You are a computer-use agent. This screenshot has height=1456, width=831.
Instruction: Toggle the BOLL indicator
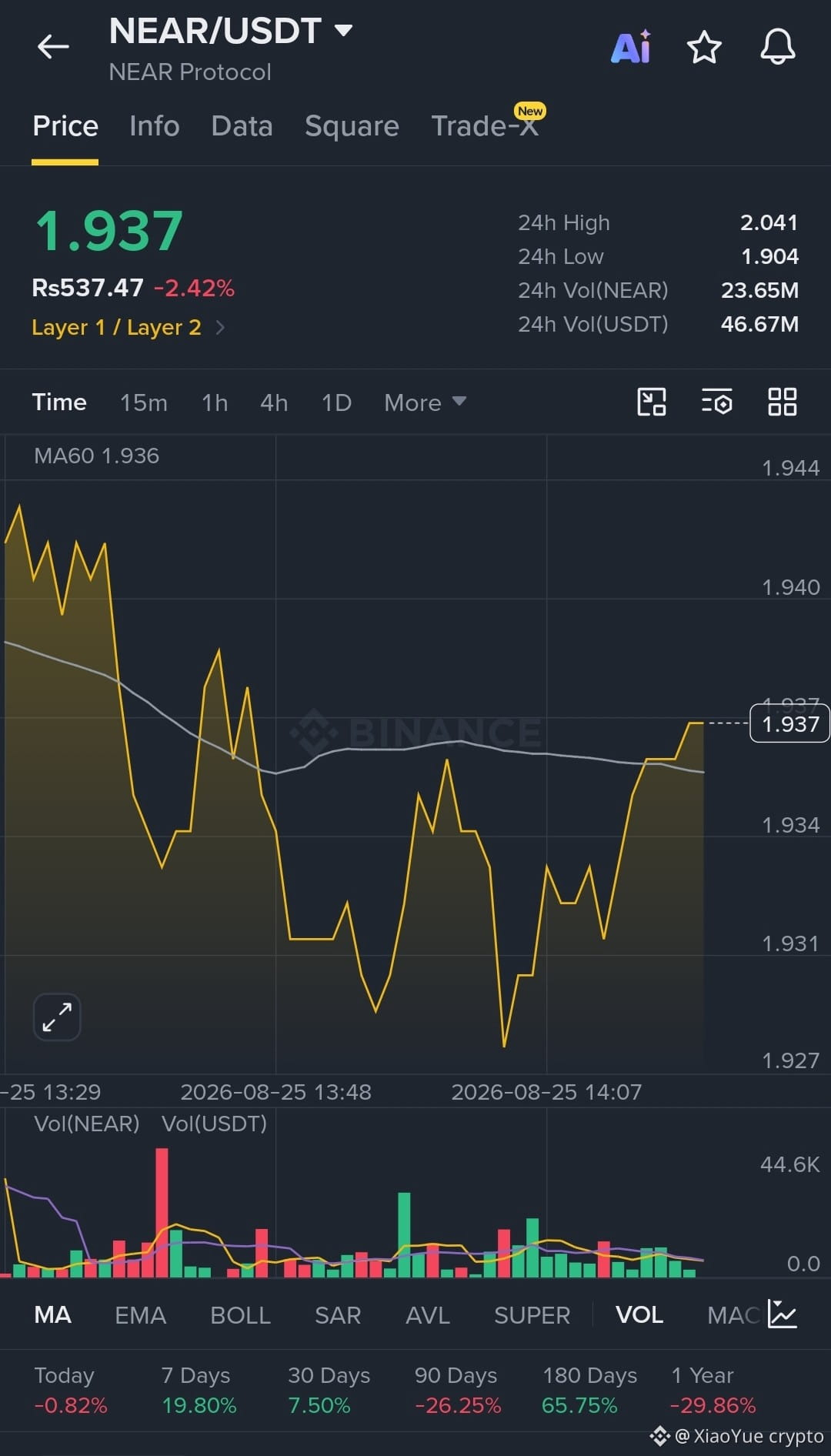[240, 1315]
